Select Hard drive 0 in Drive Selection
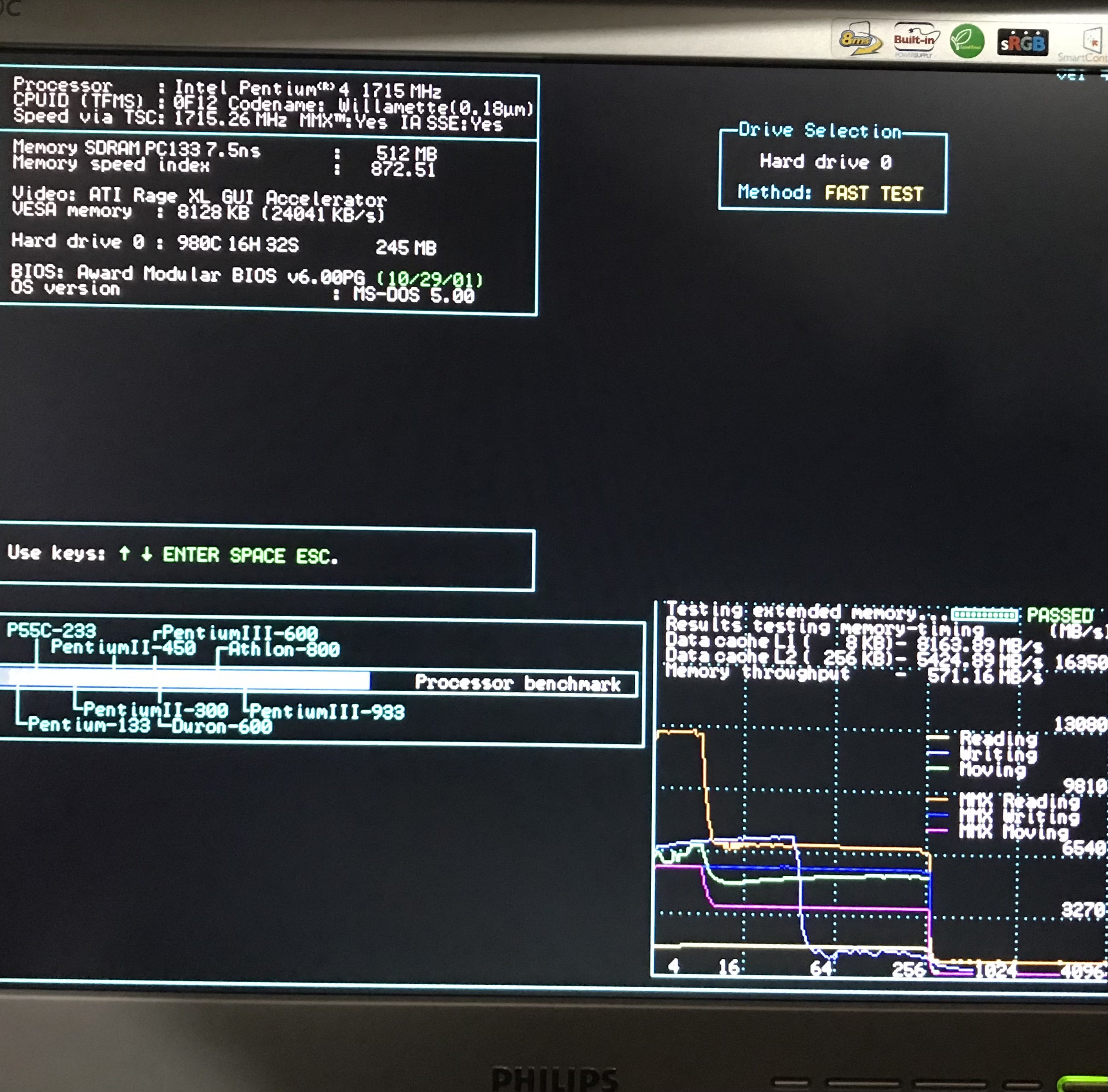This screenshot has height=1092, width=1108. coord(825,162)
